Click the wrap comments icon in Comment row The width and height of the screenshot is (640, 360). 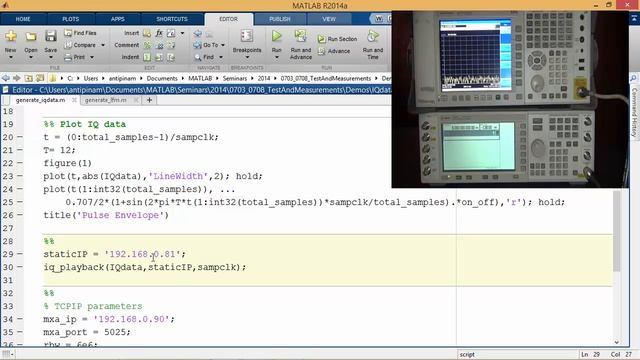(x=171, y=45)
